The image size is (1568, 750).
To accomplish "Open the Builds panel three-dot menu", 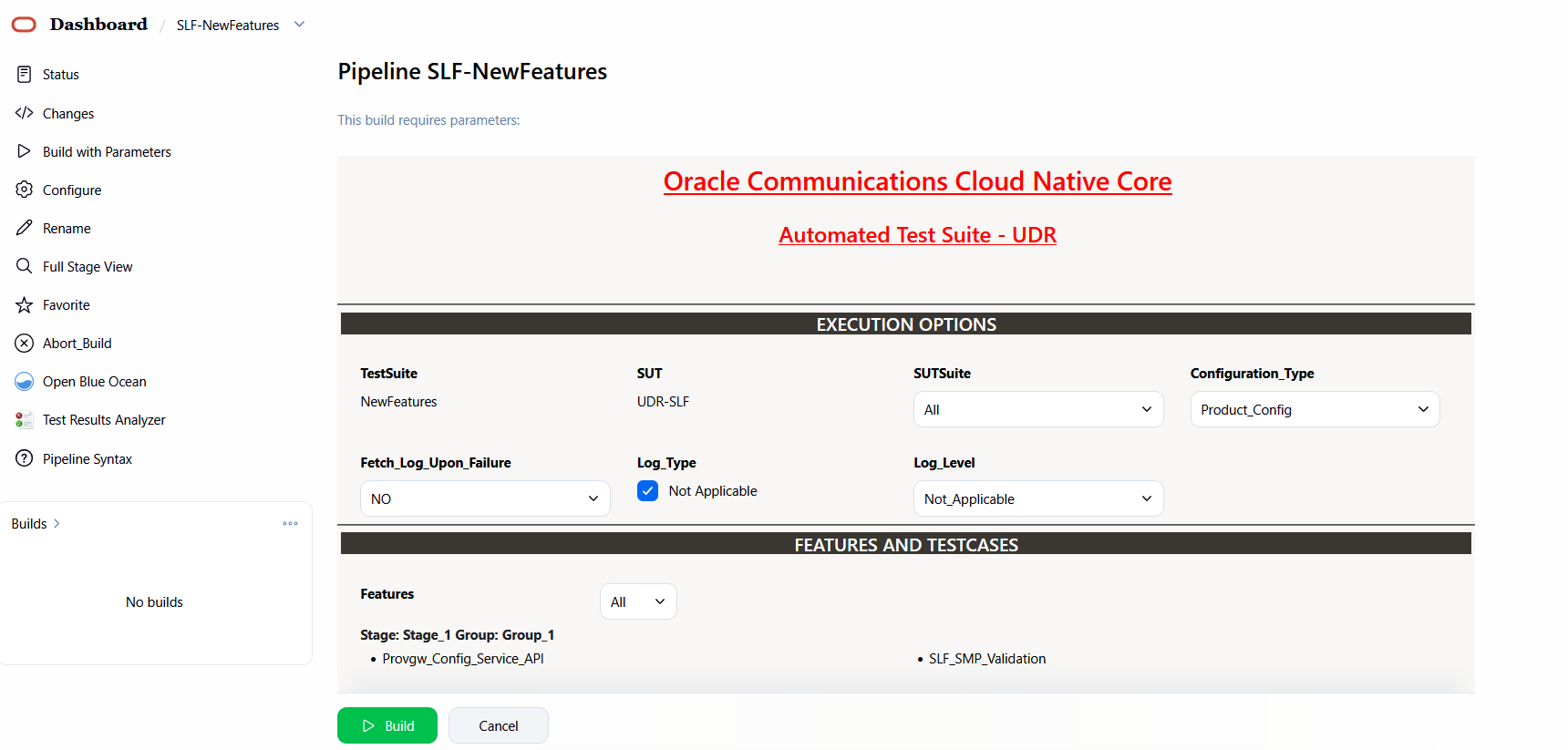I will tap(291, 523).
